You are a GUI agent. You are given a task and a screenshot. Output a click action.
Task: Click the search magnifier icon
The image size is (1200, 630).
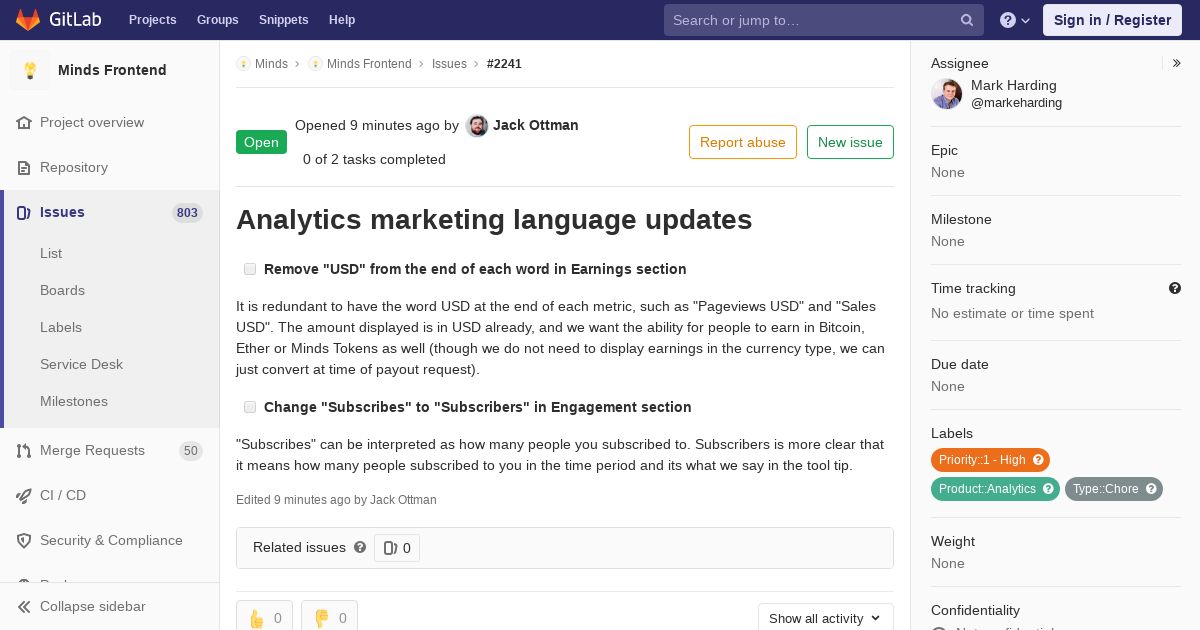[x=967, y=20]
